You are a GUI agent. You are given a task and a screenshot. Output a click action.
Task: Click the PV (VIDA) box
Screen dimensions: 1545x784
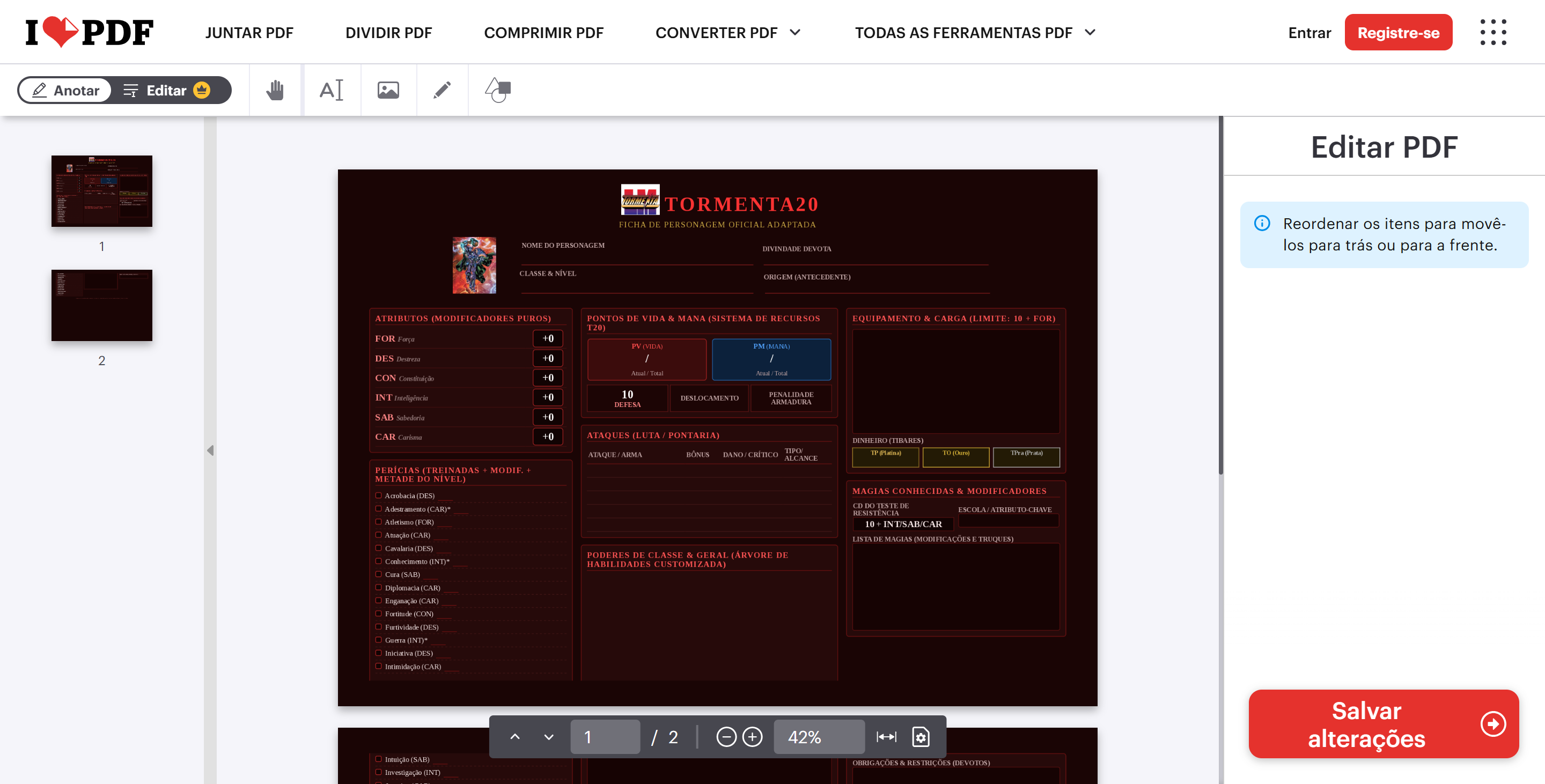tap(646, 359)
